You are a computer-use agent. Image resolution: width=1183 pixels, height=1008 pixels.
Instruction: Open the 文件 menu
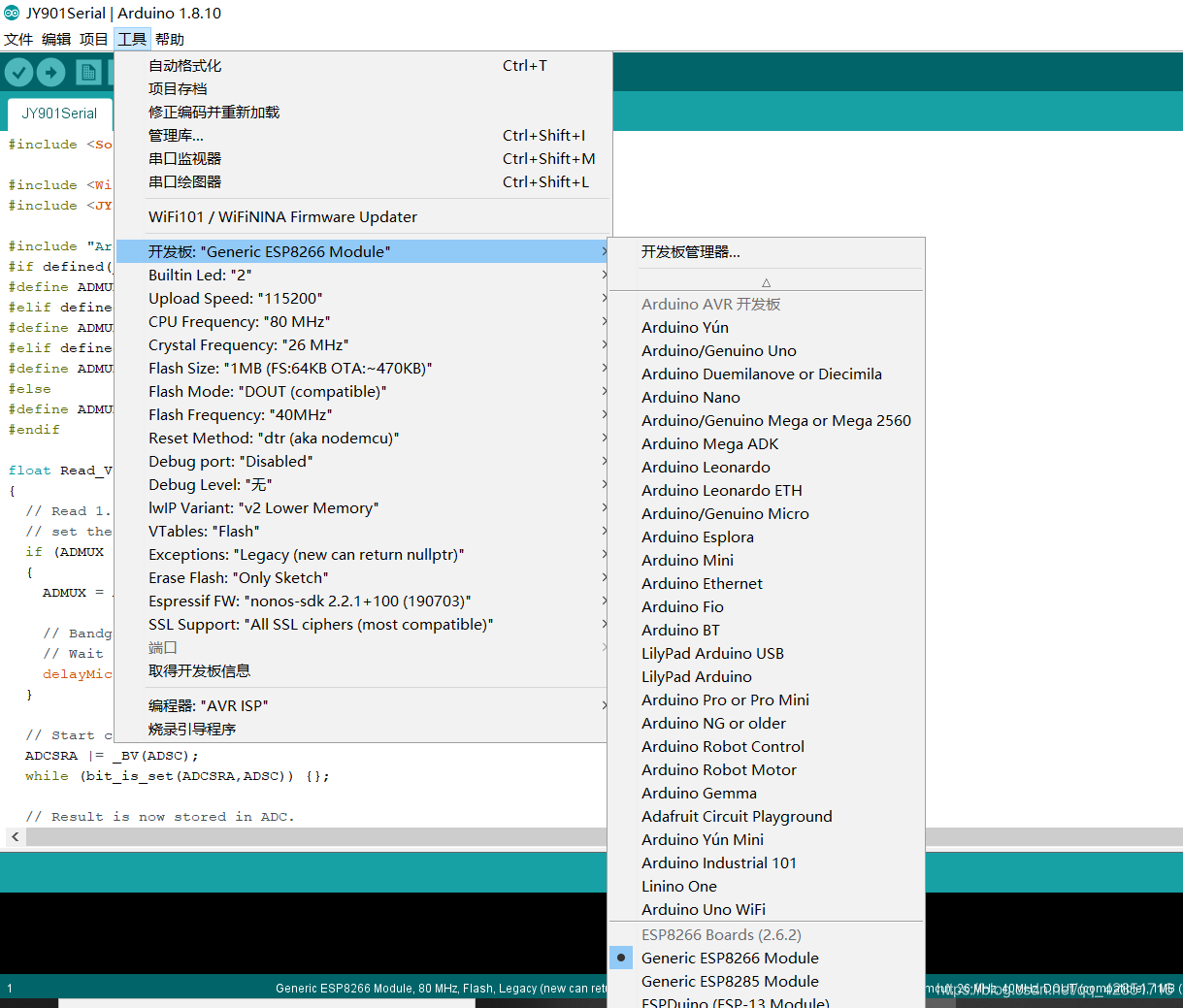(x=18, y=40)
